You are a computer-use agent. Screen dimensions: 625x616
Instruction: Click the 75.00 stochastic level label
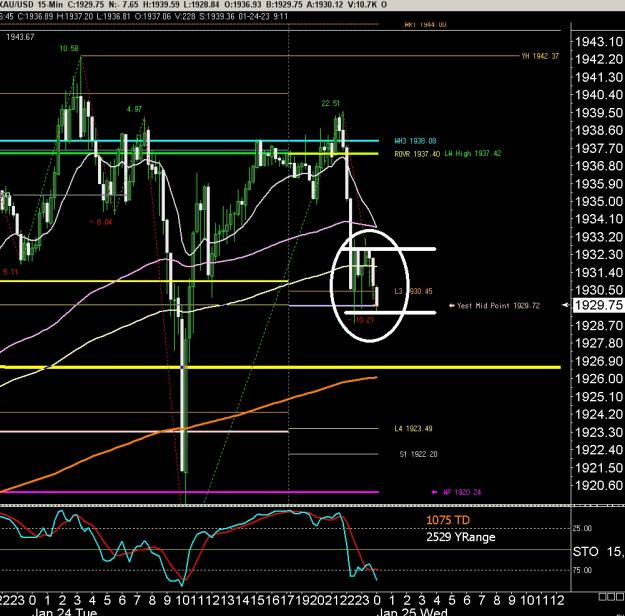[x=582, y=570]
